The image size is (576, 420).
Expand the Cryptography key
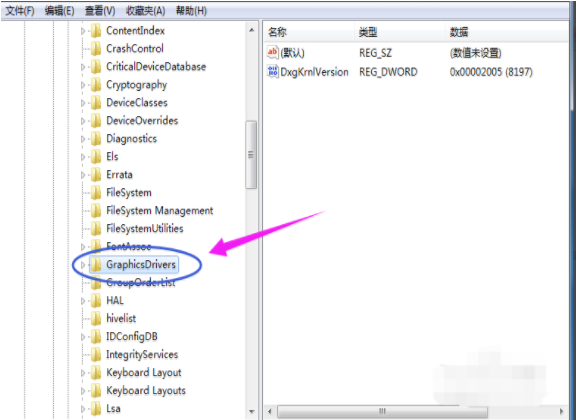click(83, 85)
